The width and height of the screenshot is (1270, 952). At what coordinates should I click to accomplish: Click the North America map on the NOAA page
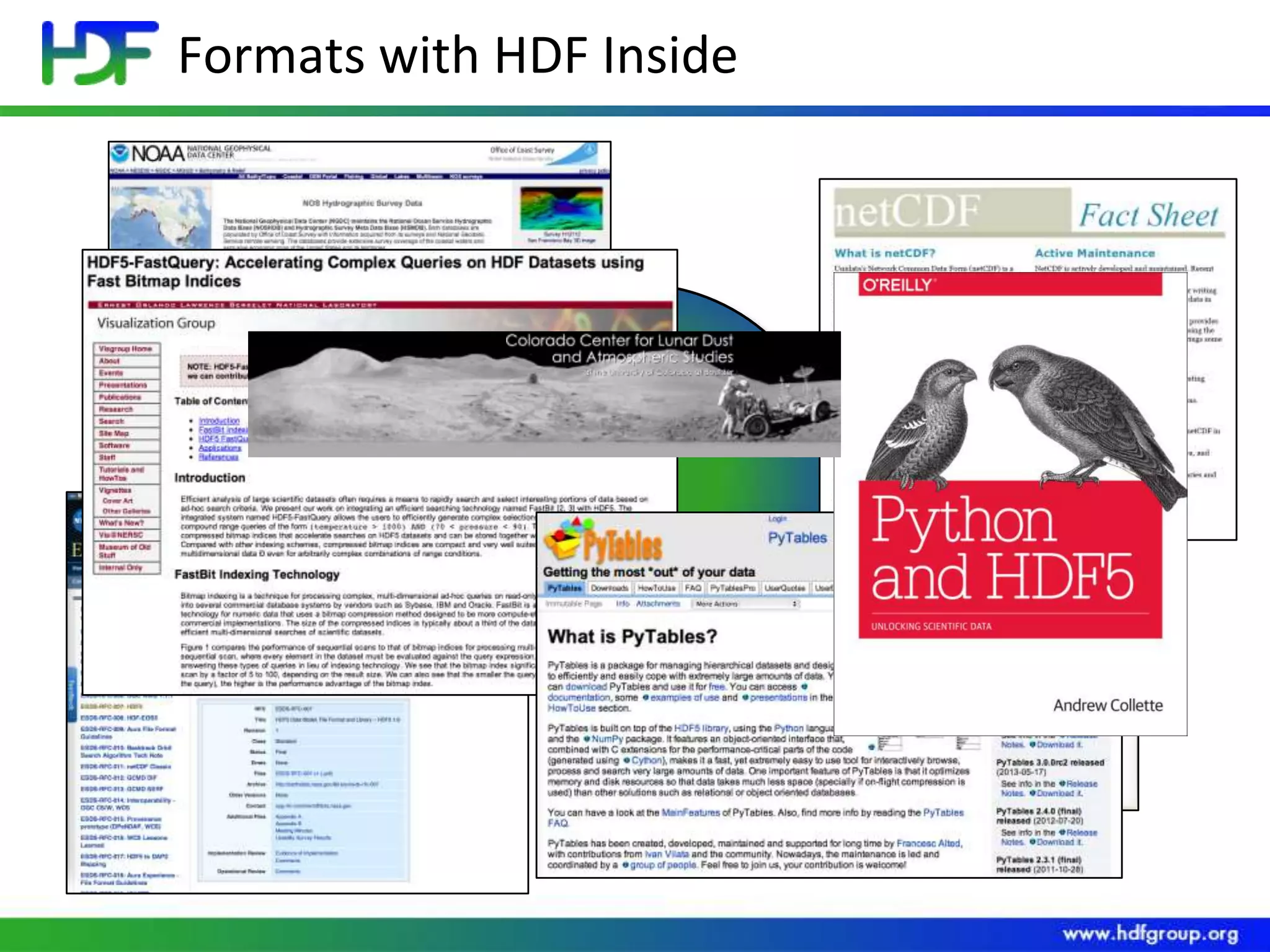(161, 218)
